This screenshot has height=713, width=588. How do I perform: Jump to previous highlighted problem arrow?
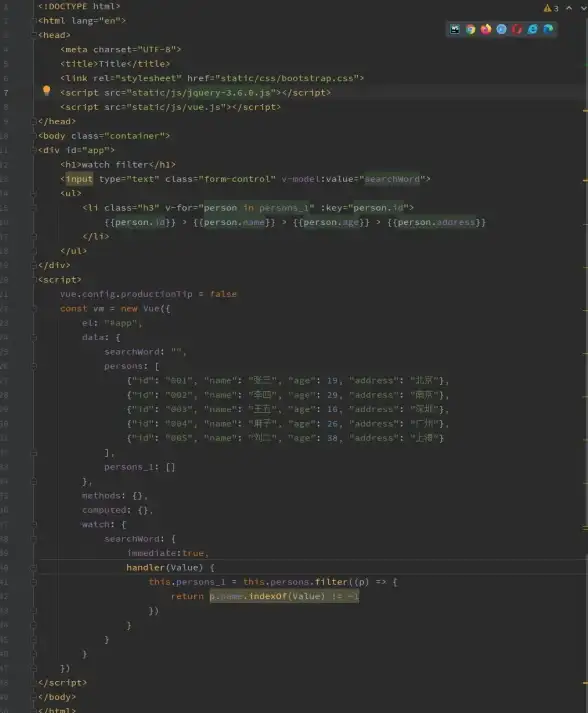pos(569,8)
